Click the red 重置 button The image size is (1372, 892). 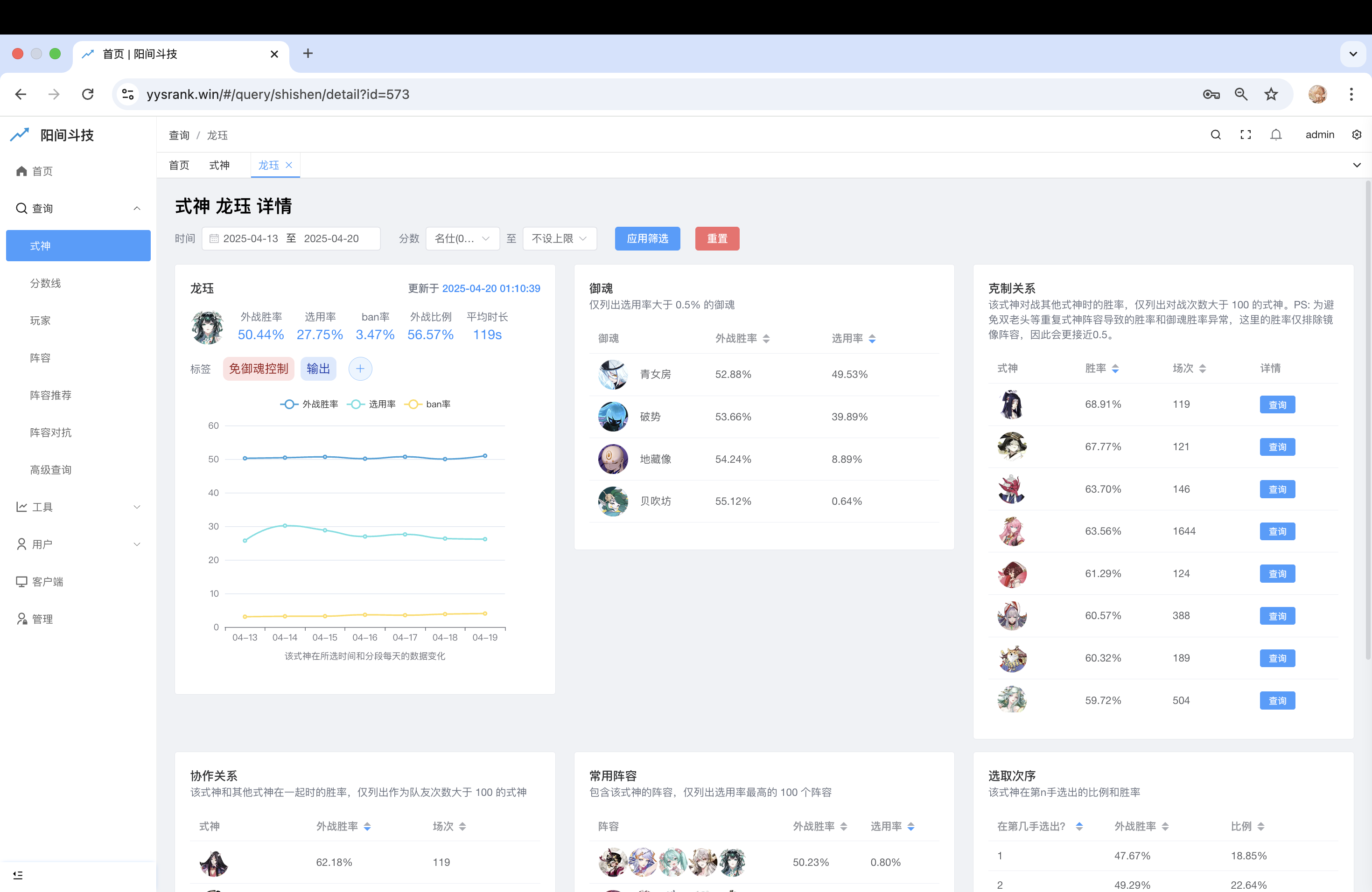[716, 238]
